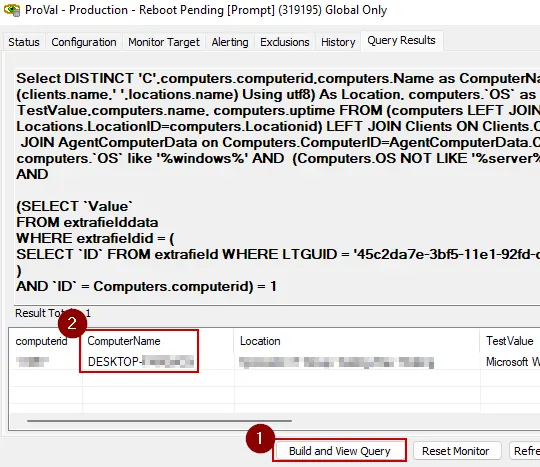Select the Exclusions tab
Viewport: 540px width, 467px height.
284,42
